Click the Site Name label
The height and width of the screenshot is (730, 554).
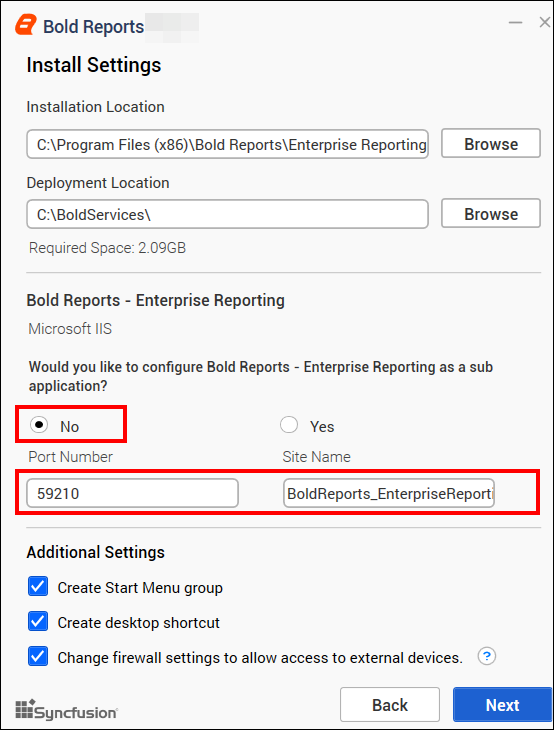pyautogui.click(x=317, y=457)
